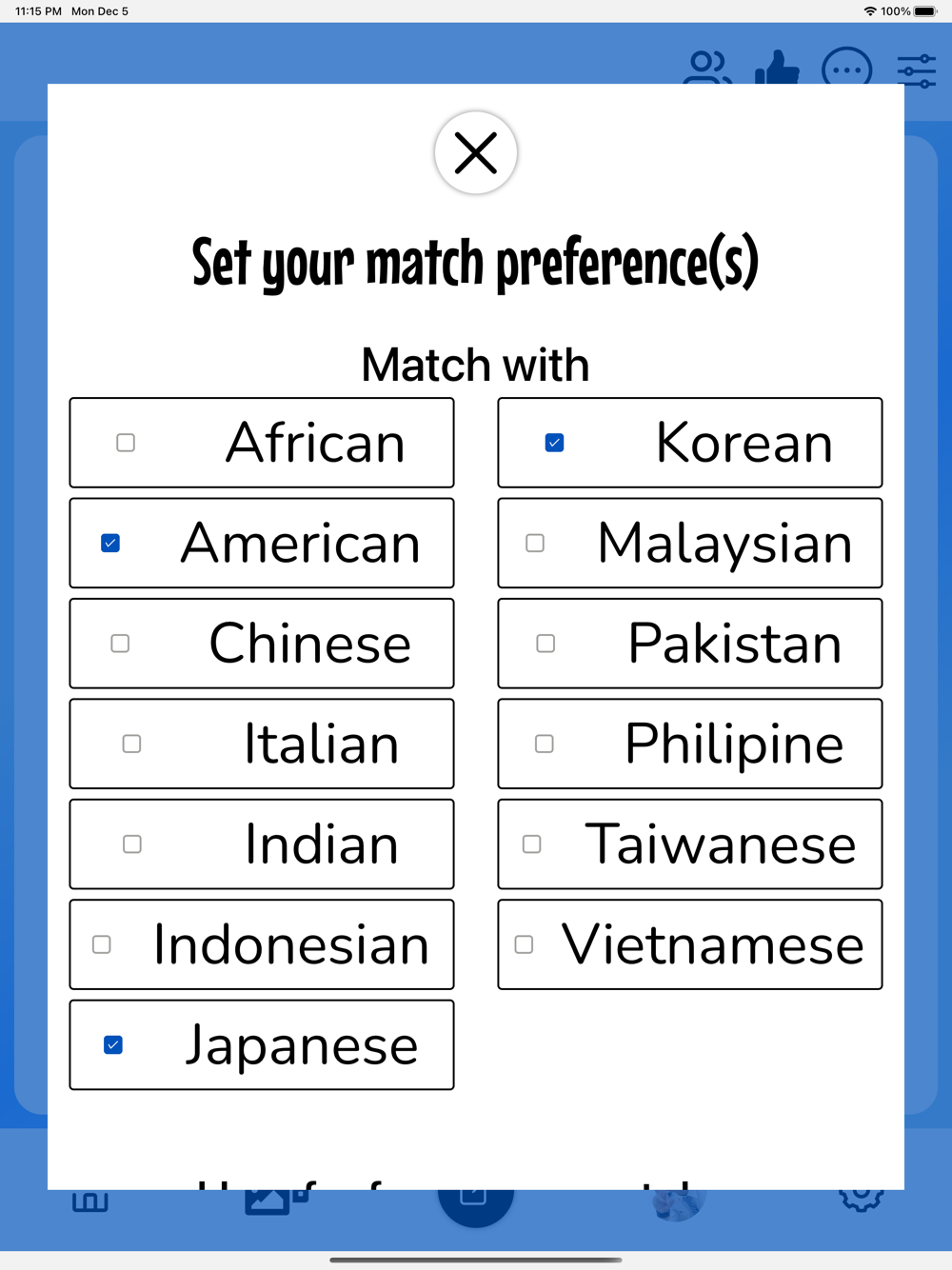Open the filter sliders icon

[x=917, y=70]
